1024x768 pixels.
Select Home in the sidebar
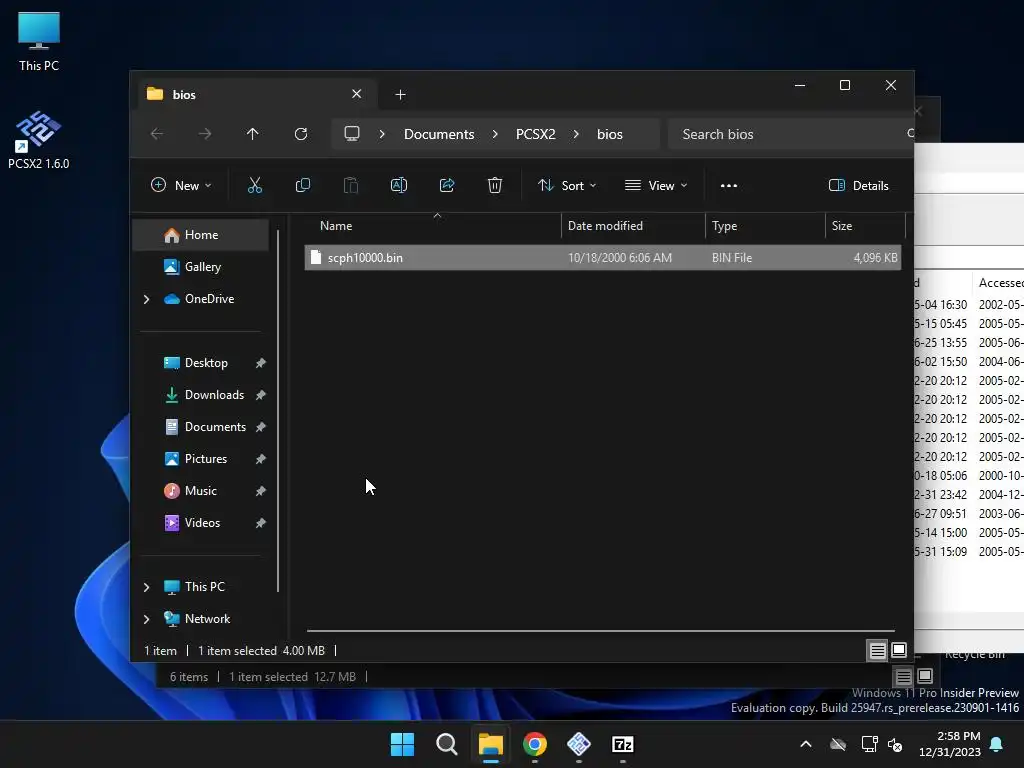(200, 235)
